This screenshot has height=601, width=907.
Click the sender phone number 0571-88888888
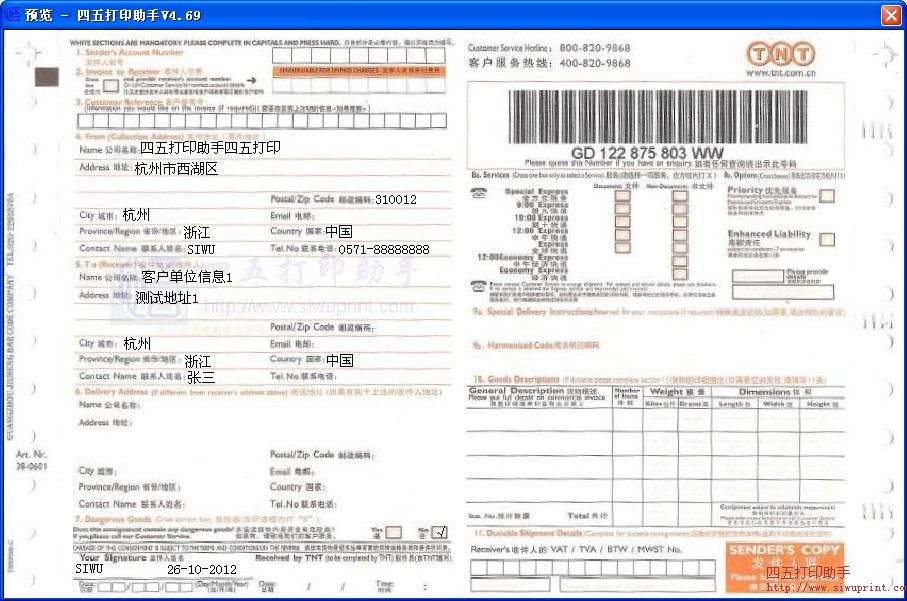tap(384, 249)
